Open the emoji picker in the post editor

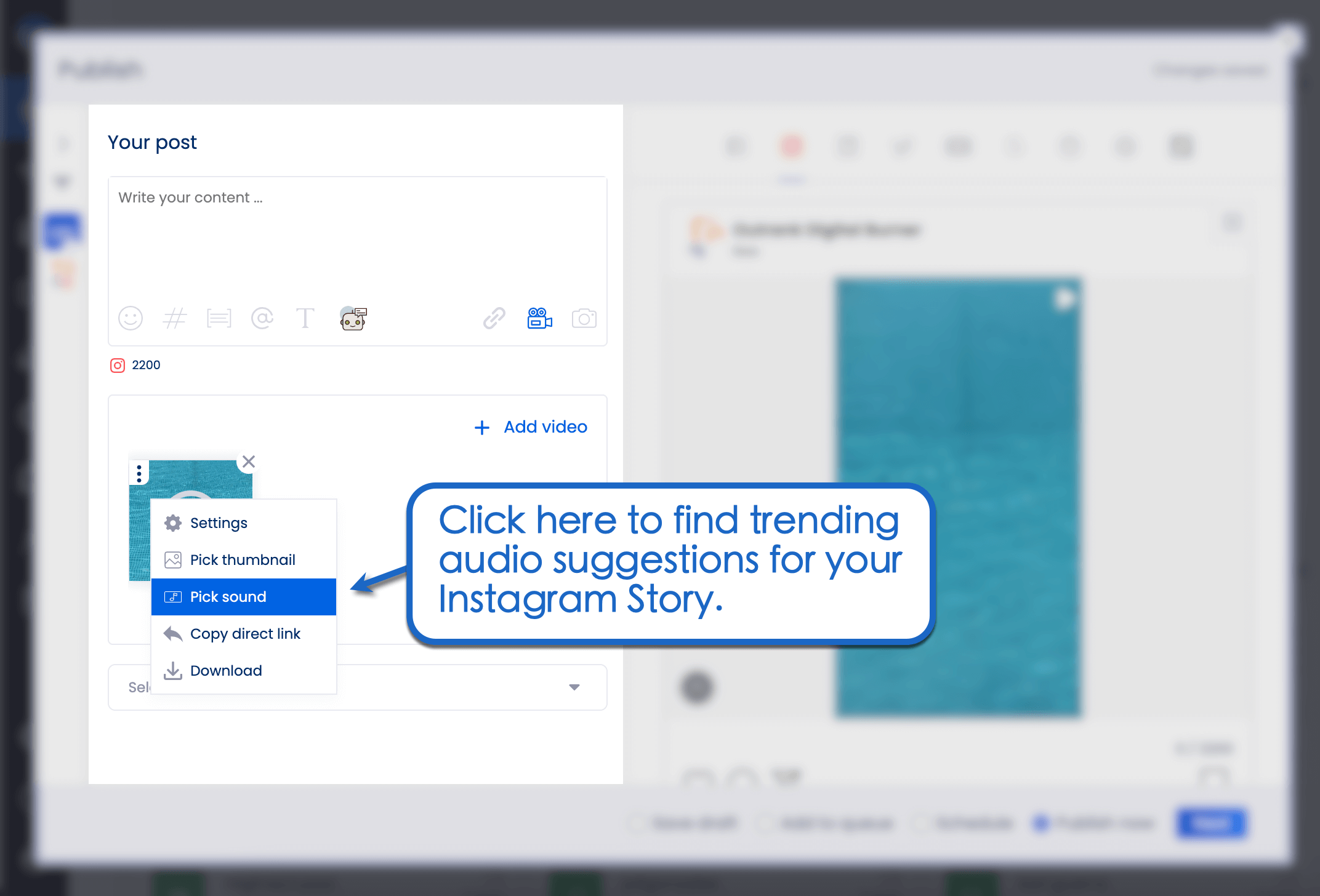coord(130,318)
